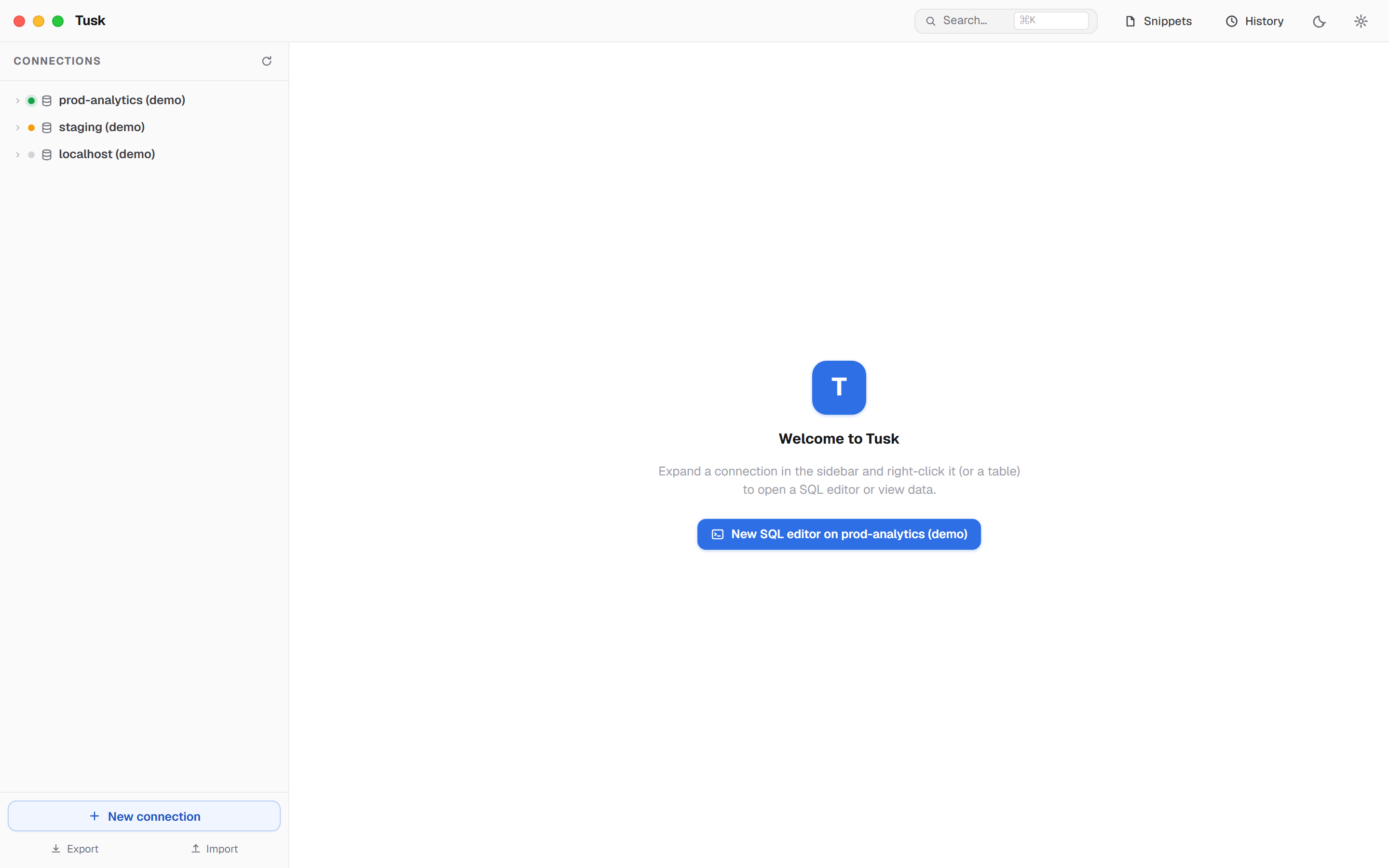Click the Tusk title in the title bar
This screenshot has width=1389, height=868.
pos(90,21)
